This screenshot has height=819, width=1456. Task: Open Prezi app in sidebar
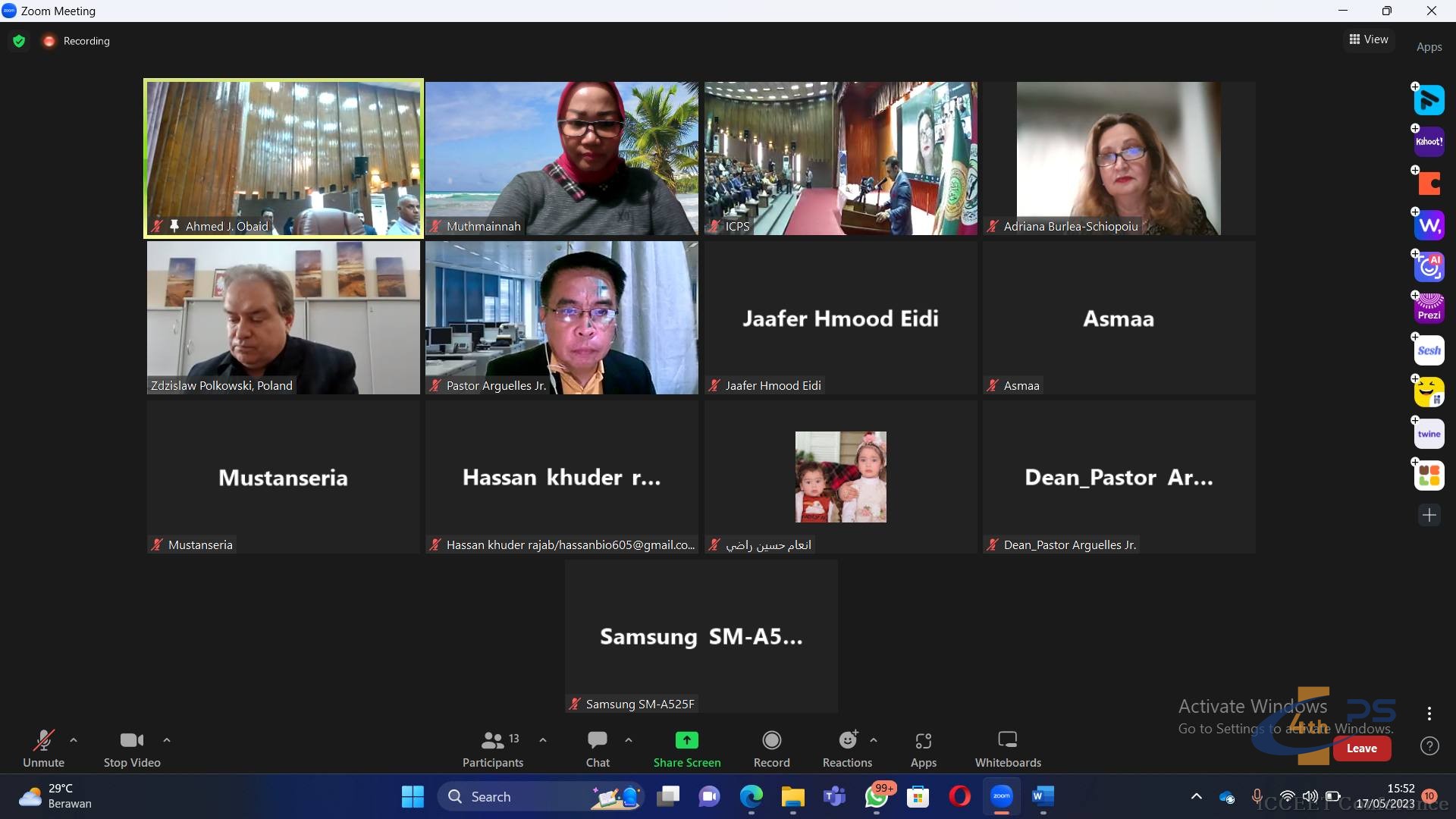(x=1429, y=309)
